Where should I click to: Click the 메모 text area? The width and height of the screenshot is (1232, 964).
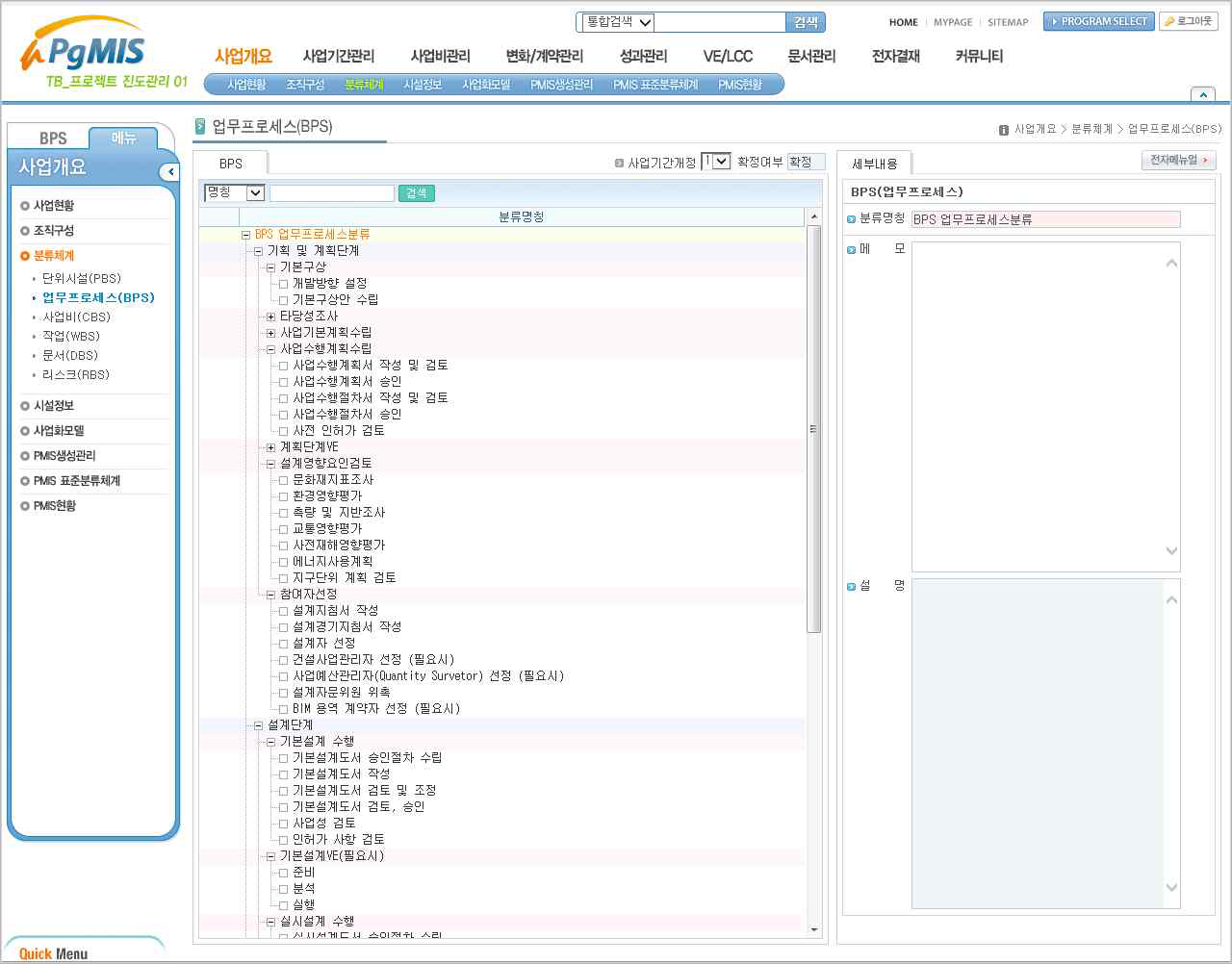(1045, 407)
